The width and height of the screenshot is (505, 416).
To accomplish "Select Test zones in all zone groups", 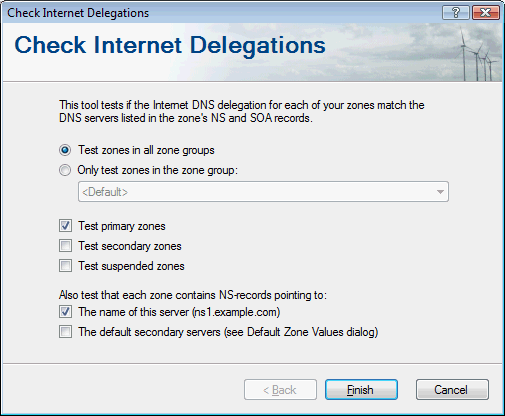I will coord(65,150).
